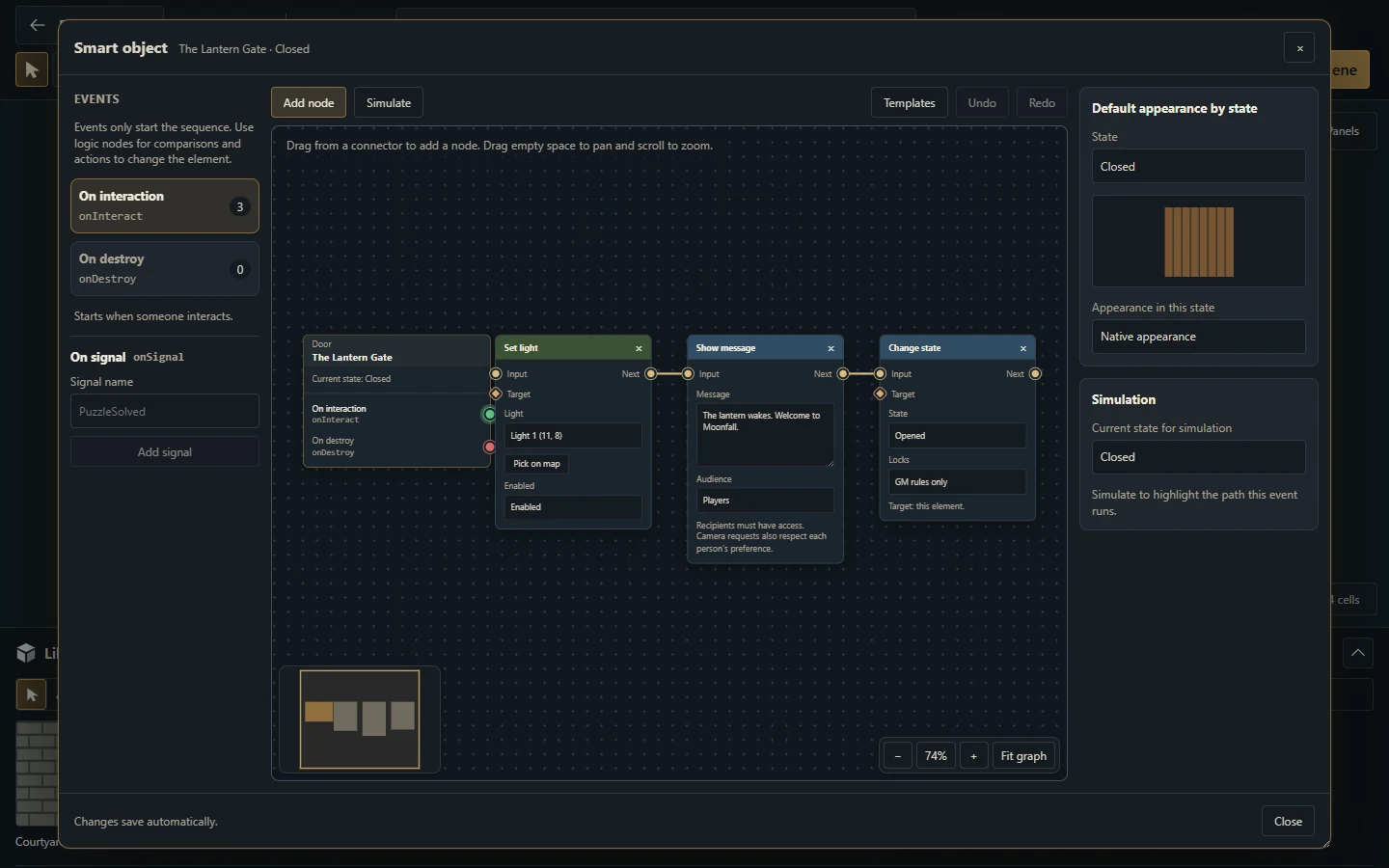Zoom out the graph with minus
Viewport: 1389px width, 868px height.
coord(897,756)
